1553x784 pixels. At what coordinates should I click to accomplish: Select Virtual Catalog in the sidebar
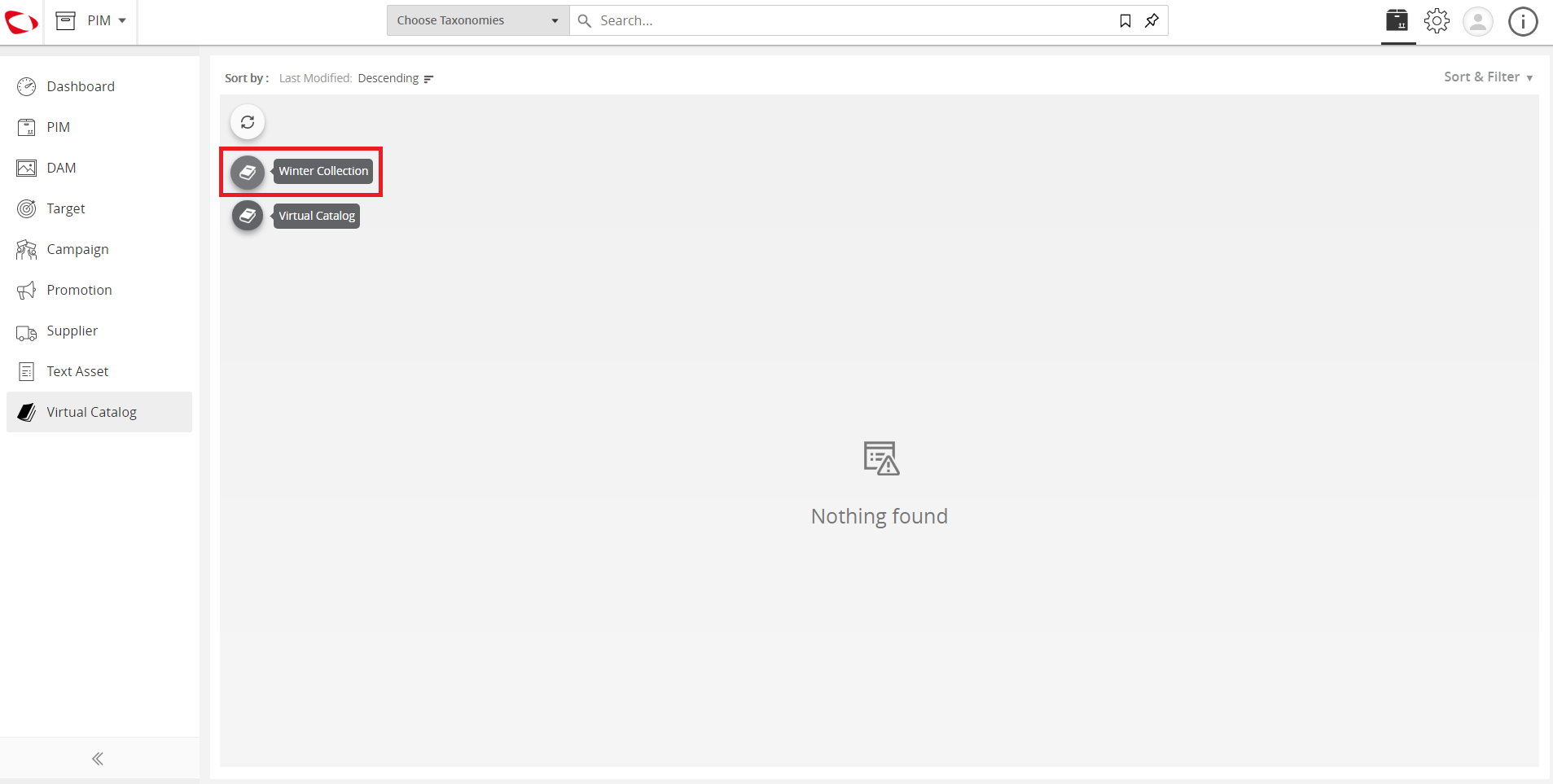pyautogui.click(x=99, y=412)
